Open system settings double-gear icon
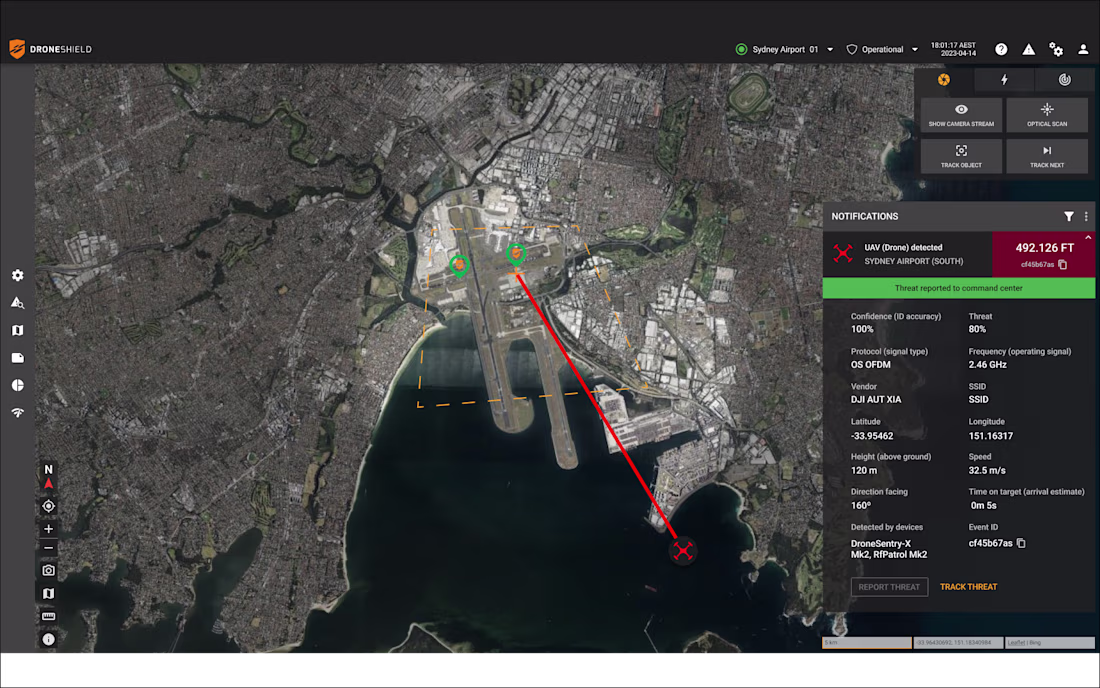The height and width of the screenshot is (688, 1100). 1056,49
